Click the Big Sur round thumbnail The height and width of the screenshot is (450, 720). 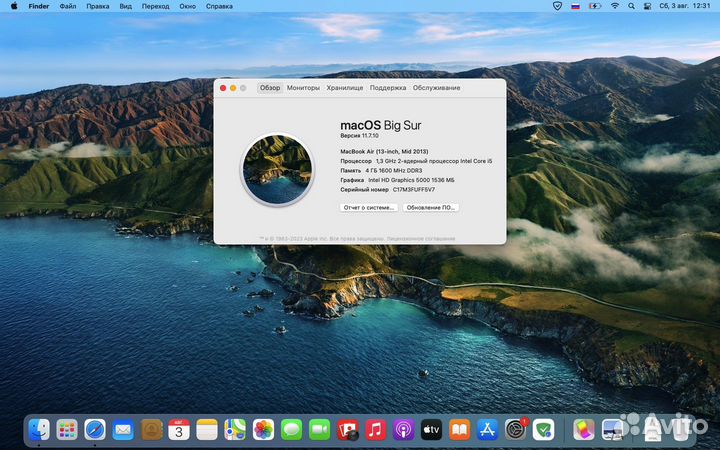[x=277, y=169]
